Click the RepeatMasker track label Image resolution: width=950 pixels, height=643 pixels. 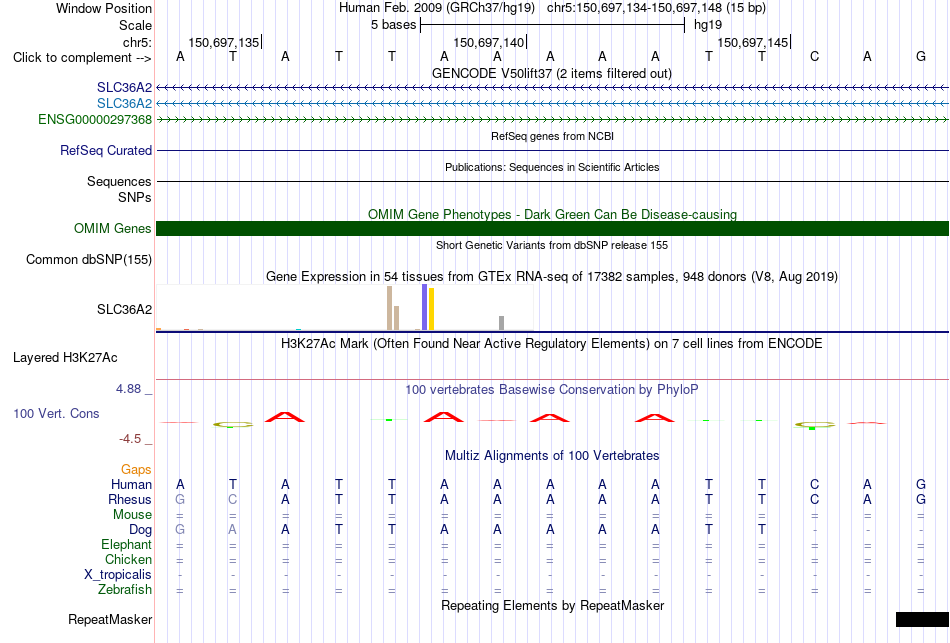click(110, 619)
